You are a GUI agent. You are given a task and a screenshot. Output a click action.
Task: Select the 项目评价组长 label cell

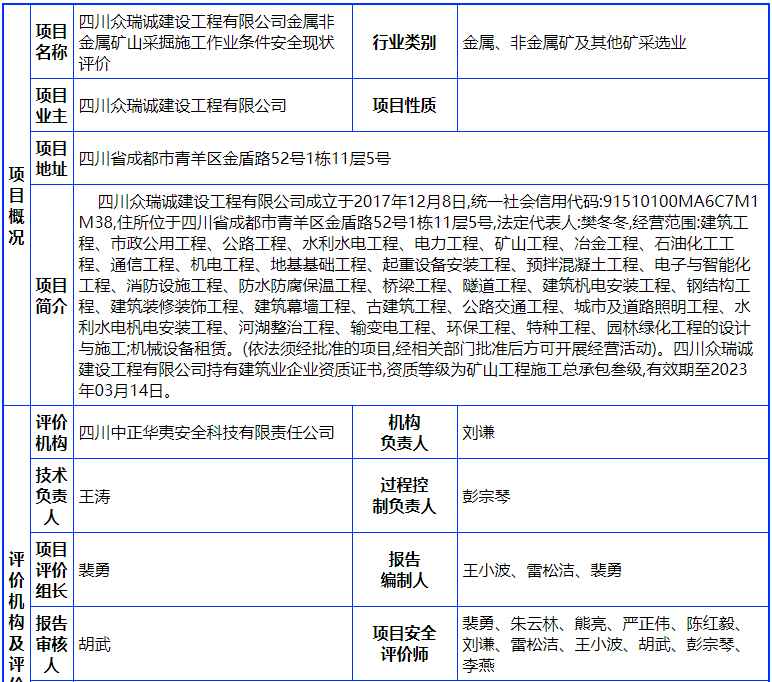tap(52, 570)
